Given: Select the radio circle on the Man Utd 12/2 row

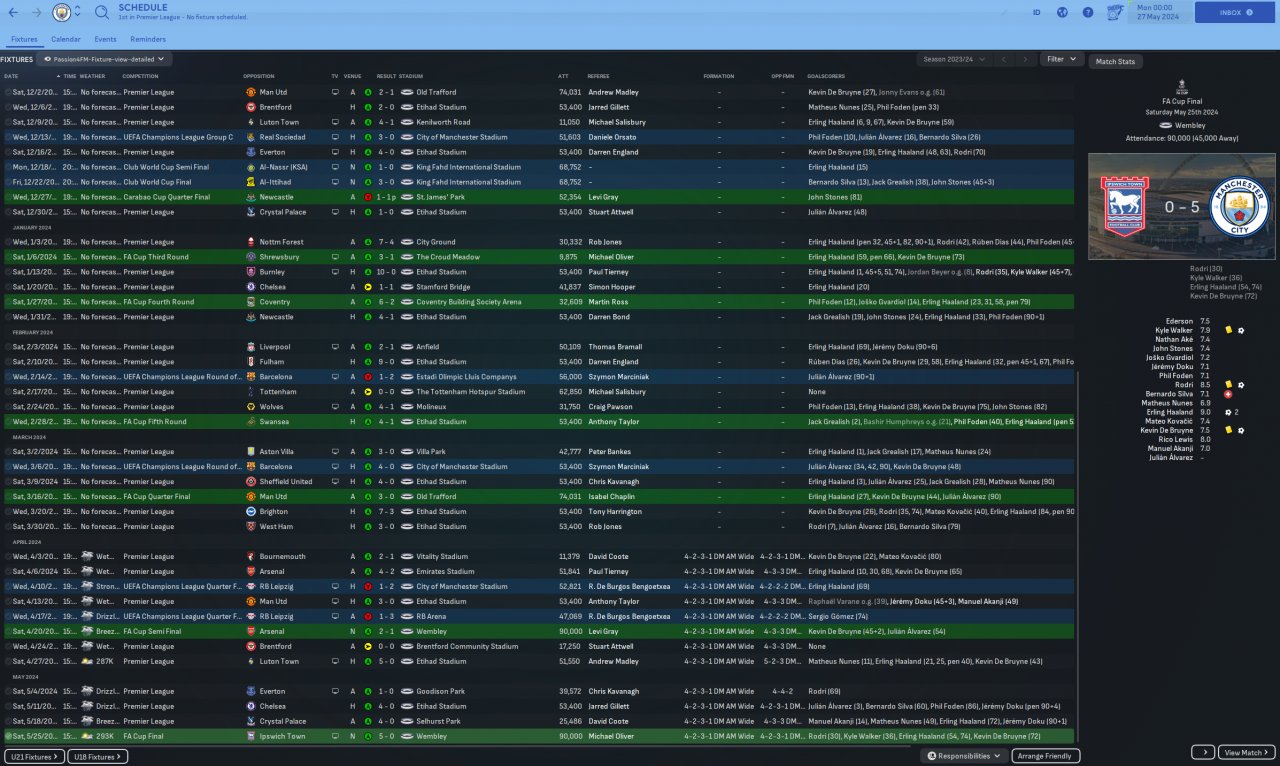Looking at the screenshot, I should click(x=8, y=92).
